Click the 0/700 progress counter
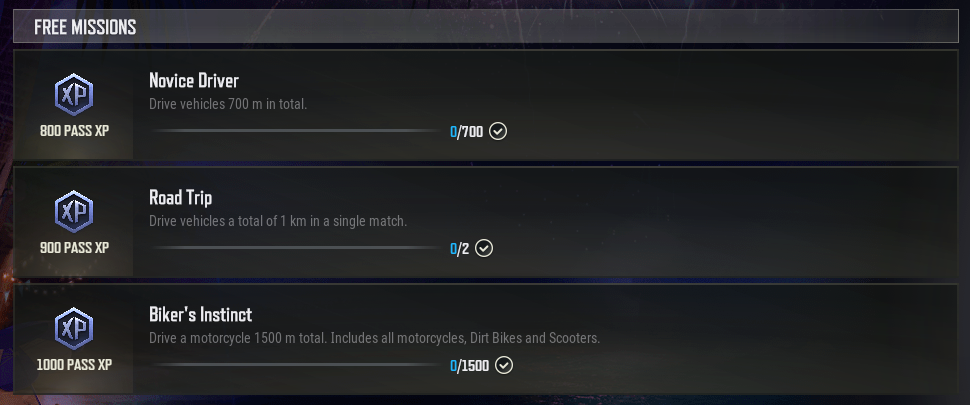 point(466,132)
